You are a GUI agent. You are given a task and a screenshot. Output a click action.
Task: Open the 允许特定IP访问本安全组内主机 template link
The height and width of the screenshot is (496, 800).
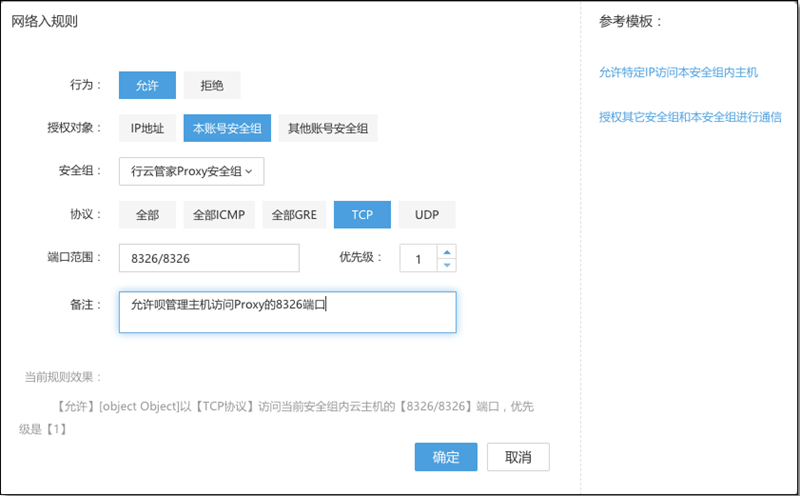point(678,72)
